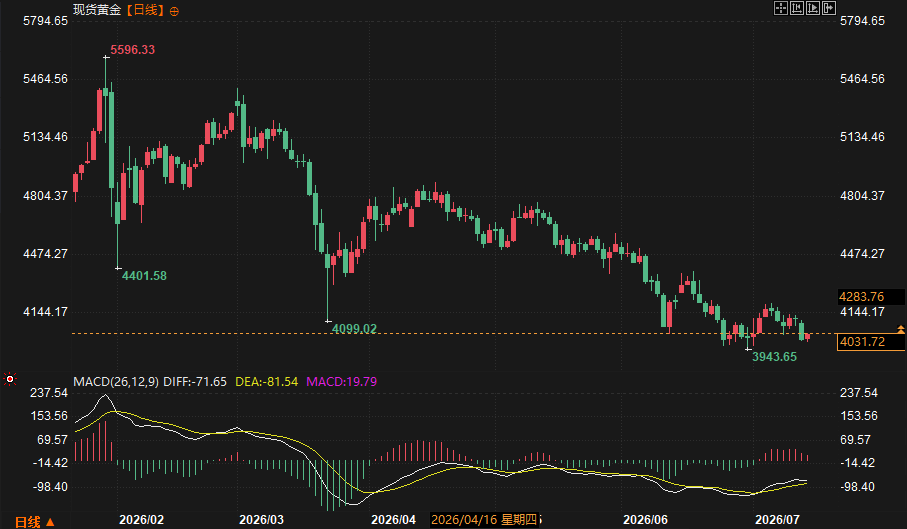
Task: Click the 4099.02 low price label
Action: coord(354,329)
